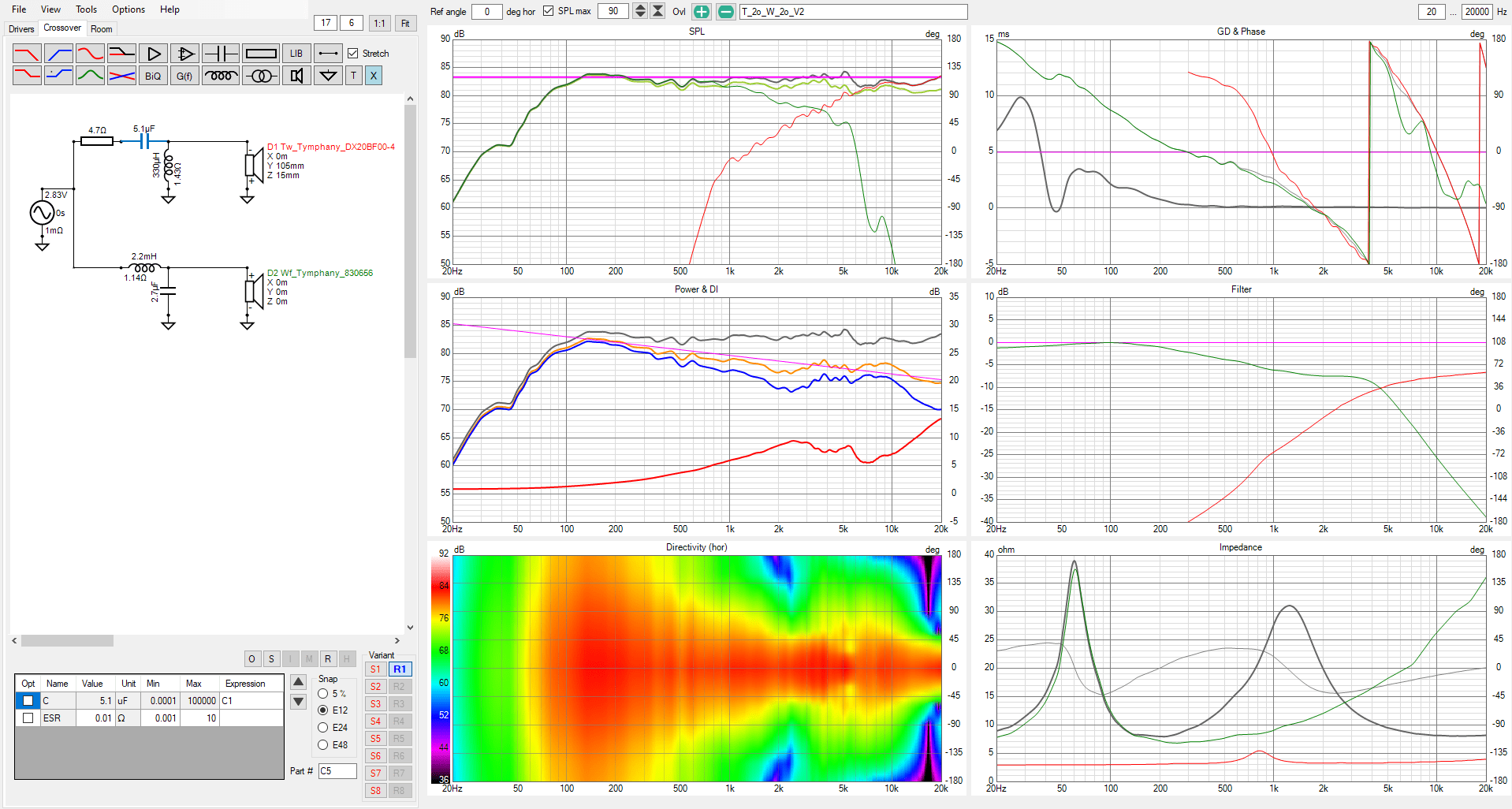Viewport: 1512px width, 809px height.
Task: Click the highlighted X button
Action: point(374,76)
